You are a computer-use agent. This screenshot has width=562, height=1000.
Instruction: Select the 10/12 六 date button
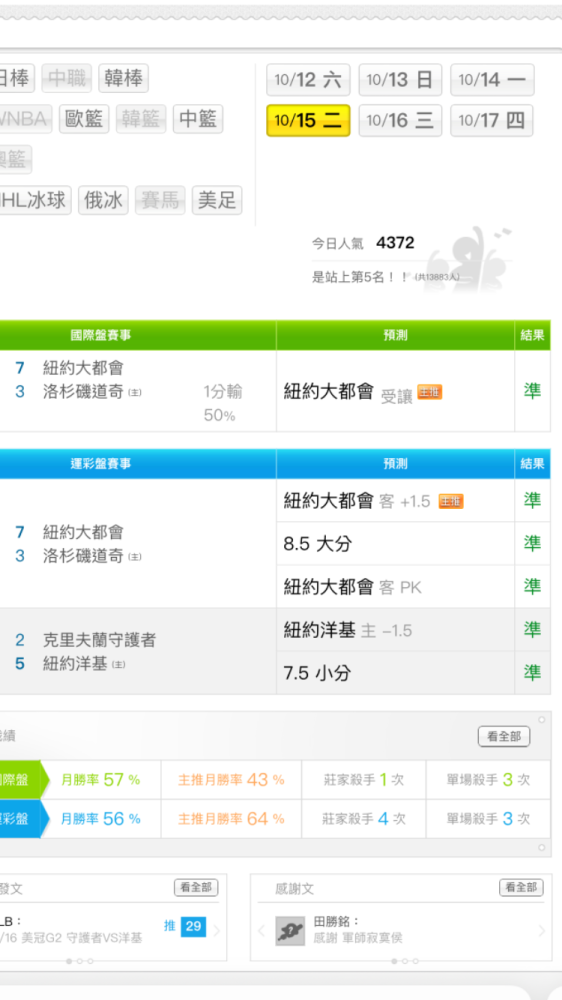pyautogui.click(x=308, y=80)
